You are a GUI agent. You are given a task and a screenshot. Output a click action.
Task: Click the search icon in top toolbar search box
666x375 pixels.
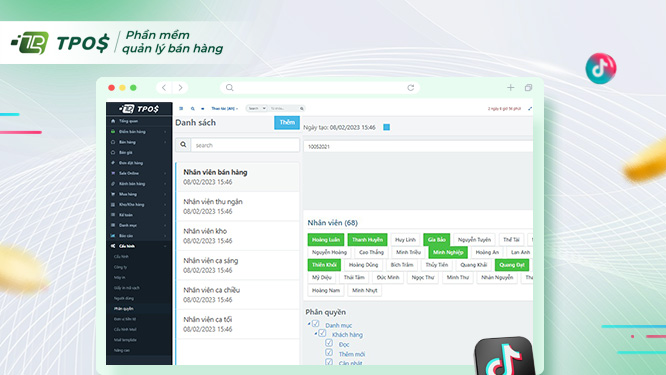pyautogui.click(x=302, y=108)
